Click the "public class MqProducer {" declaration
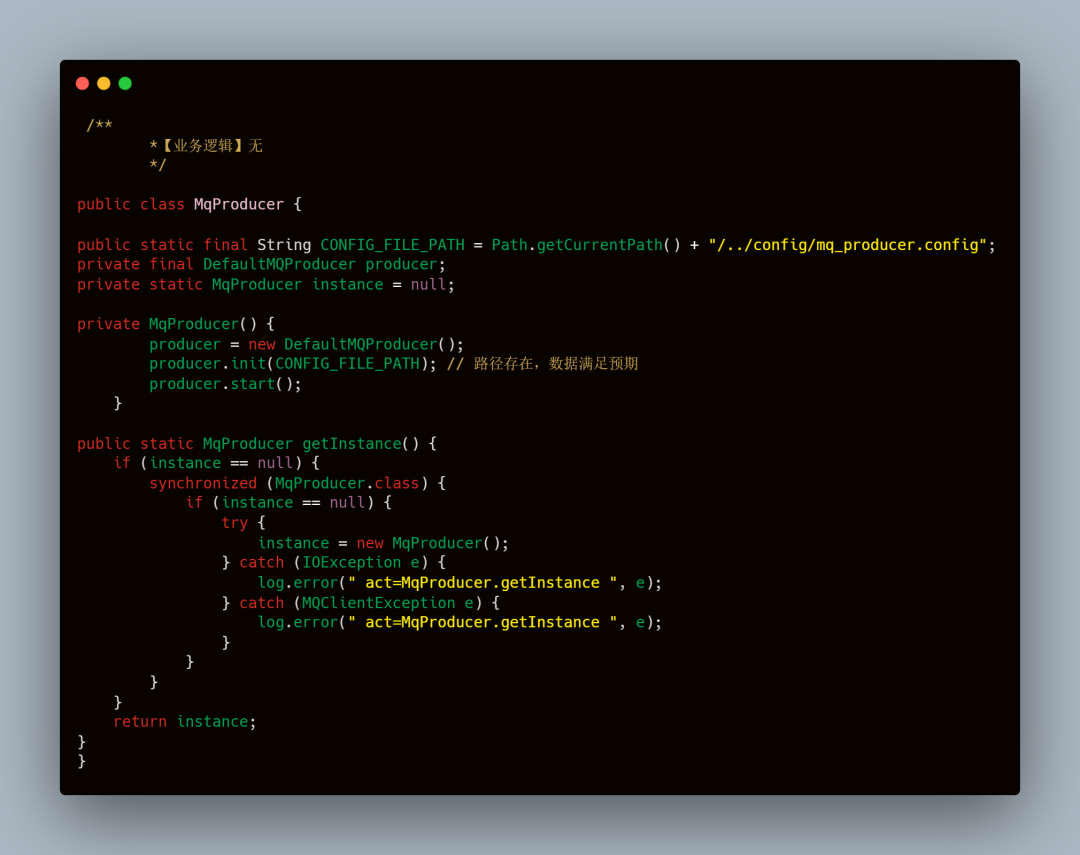Screen dimensions: 1080x855 point(189,205)
